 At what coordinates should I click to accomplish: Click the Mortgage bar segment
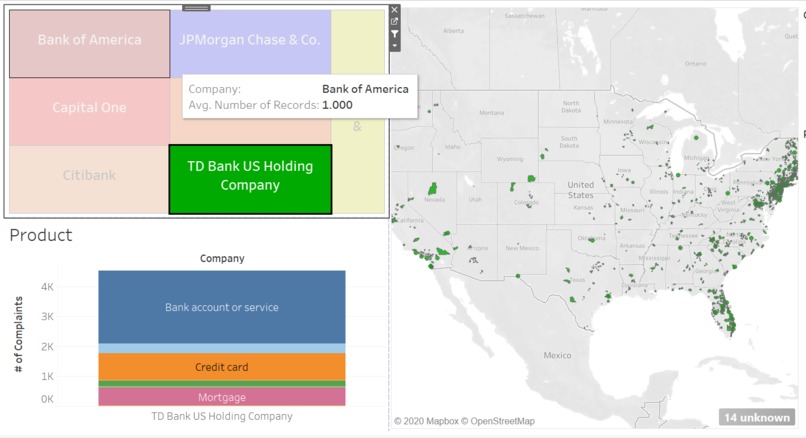222,397
